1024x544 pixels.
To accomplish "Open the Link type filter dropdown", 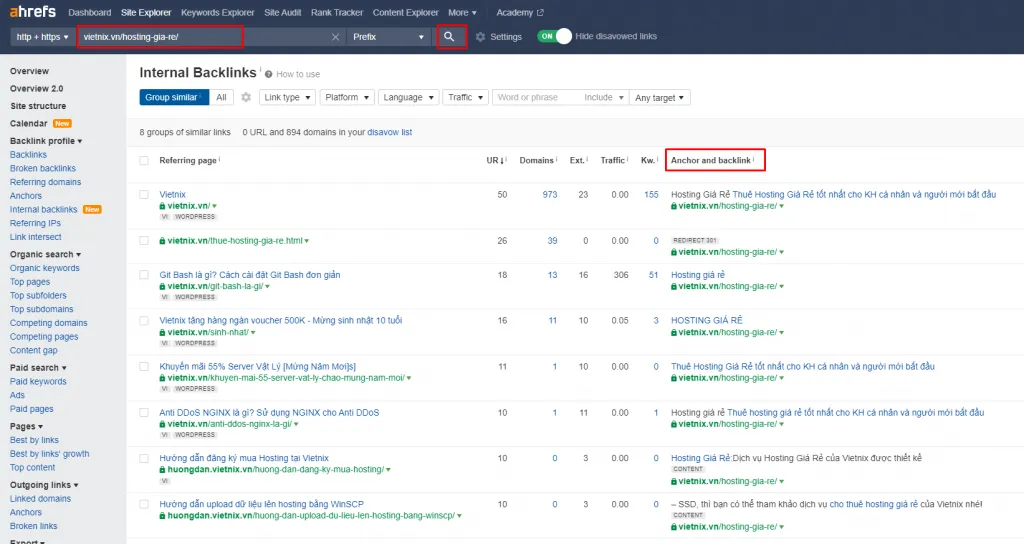I will pos(287,97).
